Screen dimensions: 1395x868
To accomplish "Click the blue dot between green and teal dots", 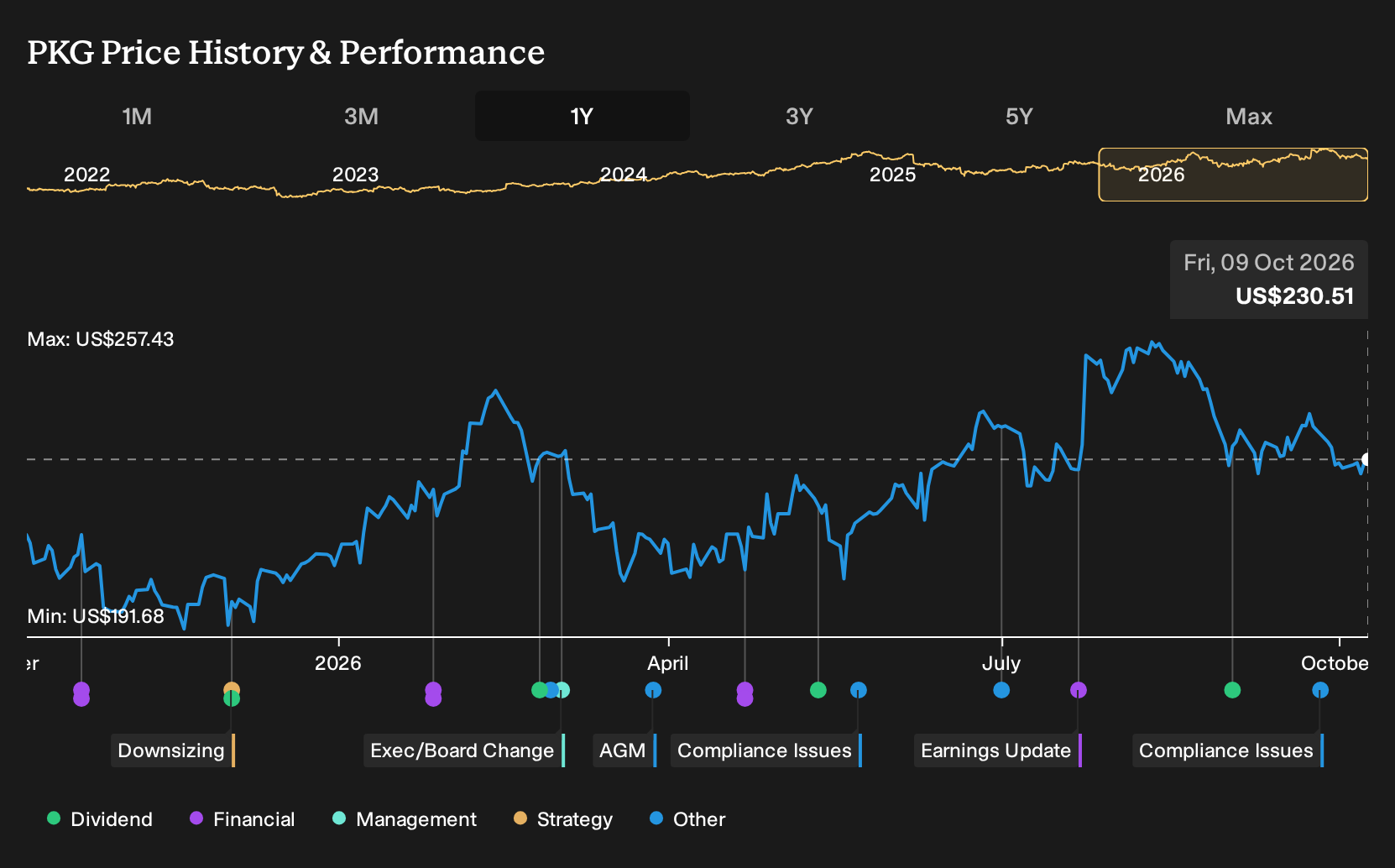I will pyautogui.click(x=551, y=690).
